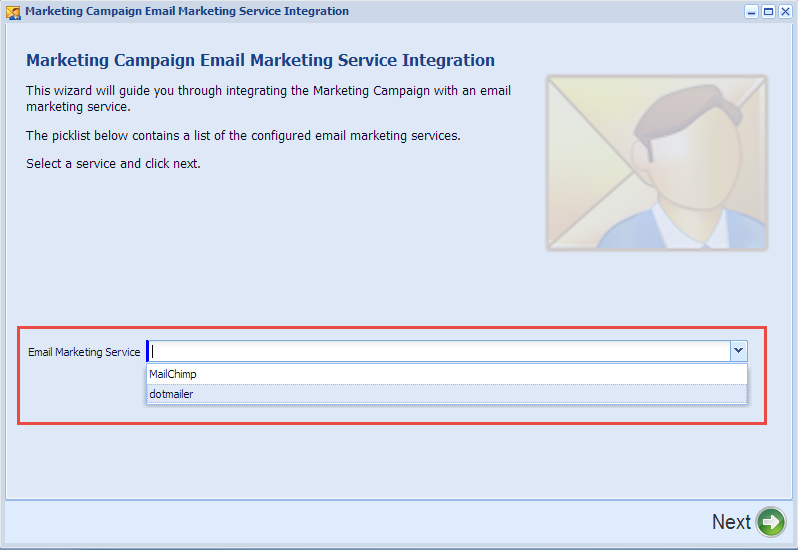Click the 'Select a service and click next' text
The width and height of the screenshot is (798, 550).
point(113,164)
